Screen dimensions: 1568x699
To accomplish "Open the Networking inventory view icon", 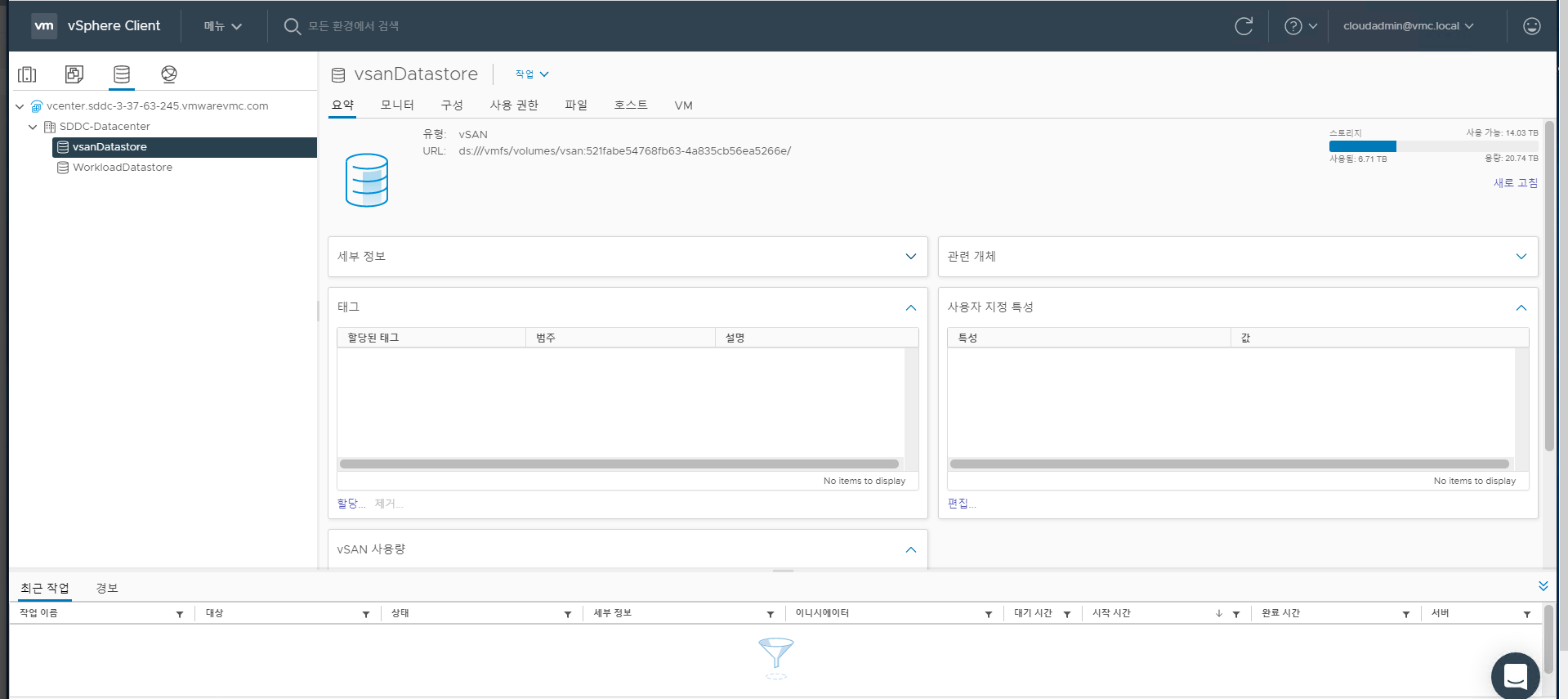I will click(x=169, y=74).
